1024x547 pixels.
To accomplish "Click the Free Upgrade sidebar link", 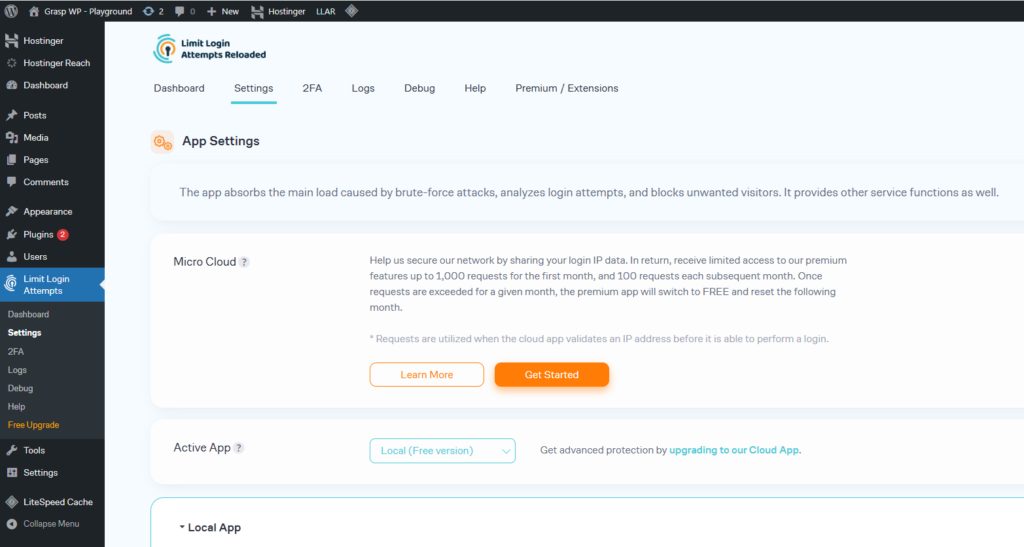I will pyautogui.click(x=33, y=424).
